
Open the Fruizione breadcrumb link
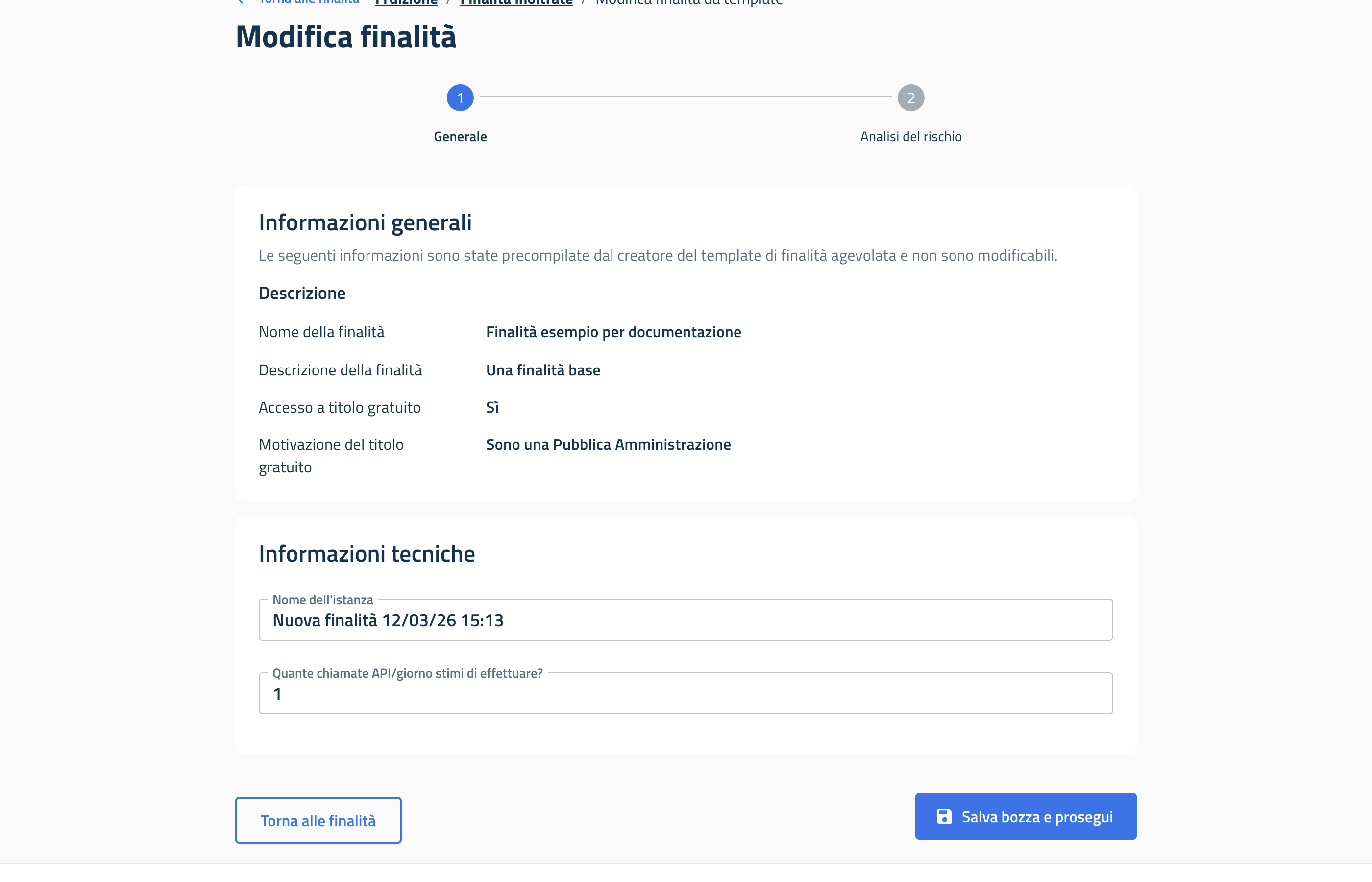[x=406, y=3]
